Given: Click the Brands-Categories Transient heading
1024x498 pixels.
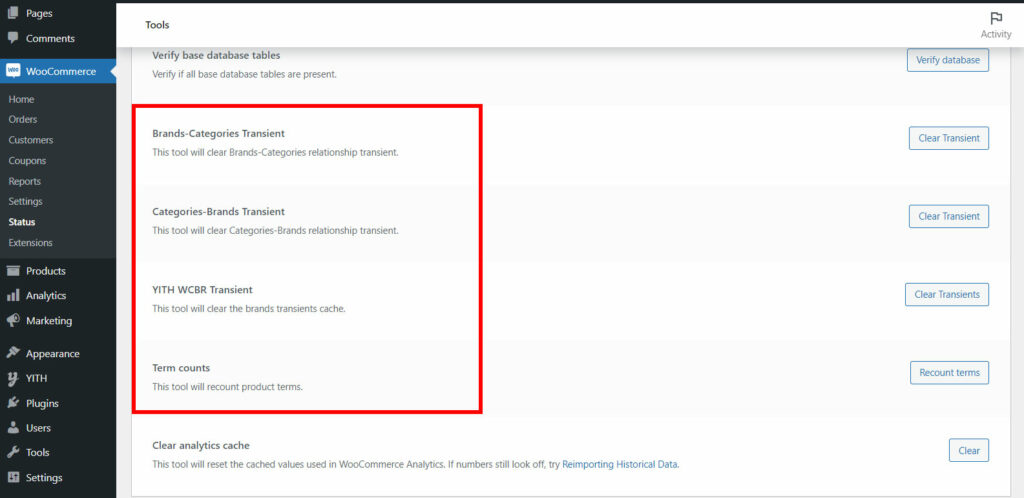Looking at the screenshot, I should coord(218,133).
